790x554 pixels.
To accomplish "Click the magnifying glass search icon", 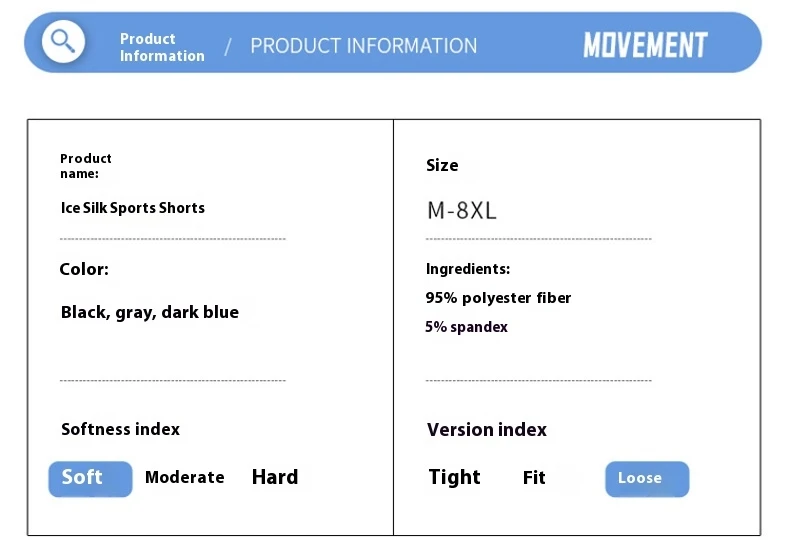I will (63, 42).
